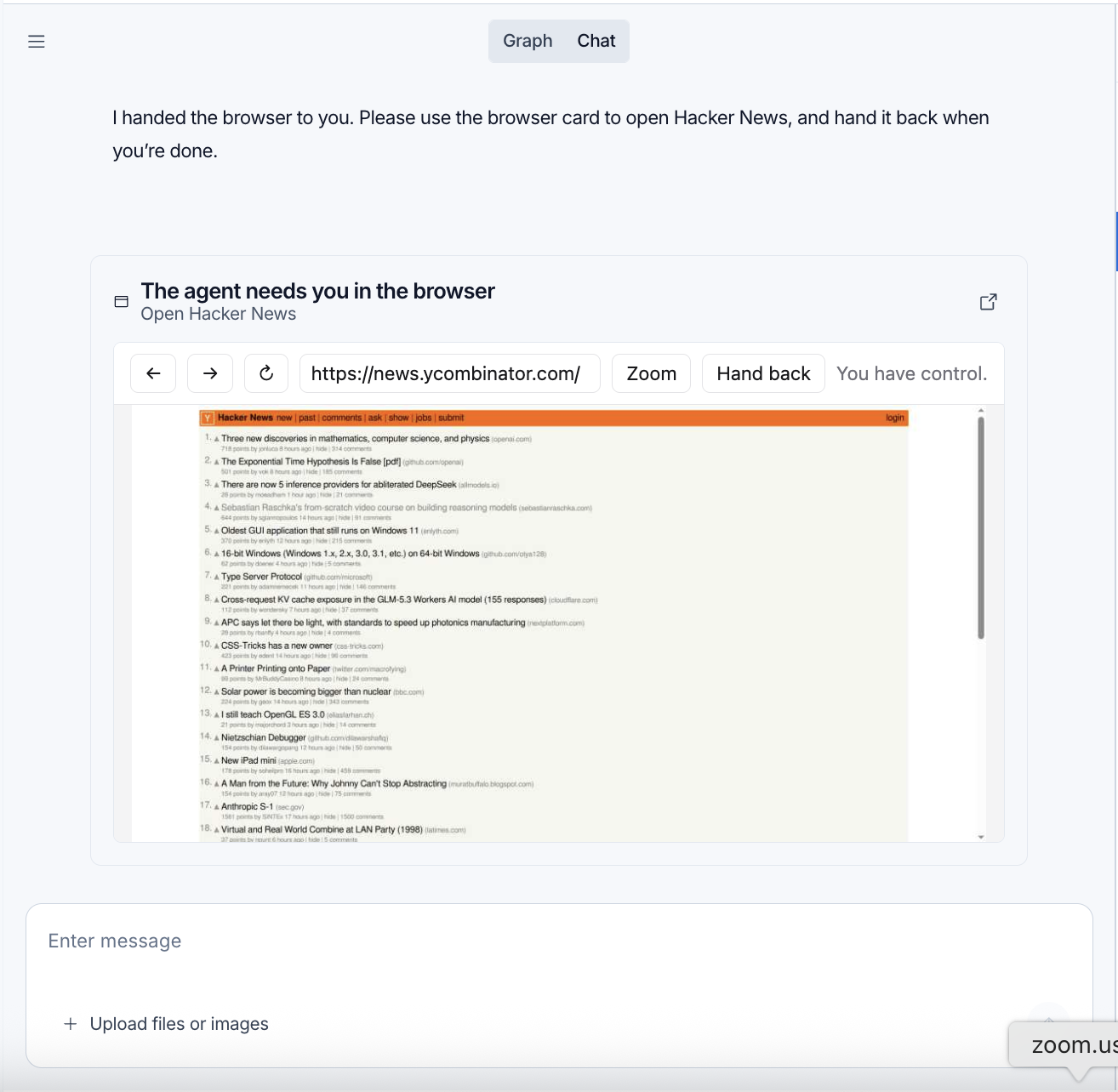
Task: Upvote the 'Type Server Protocol' story
Action: pyautogui.click(x=217, y=577)
